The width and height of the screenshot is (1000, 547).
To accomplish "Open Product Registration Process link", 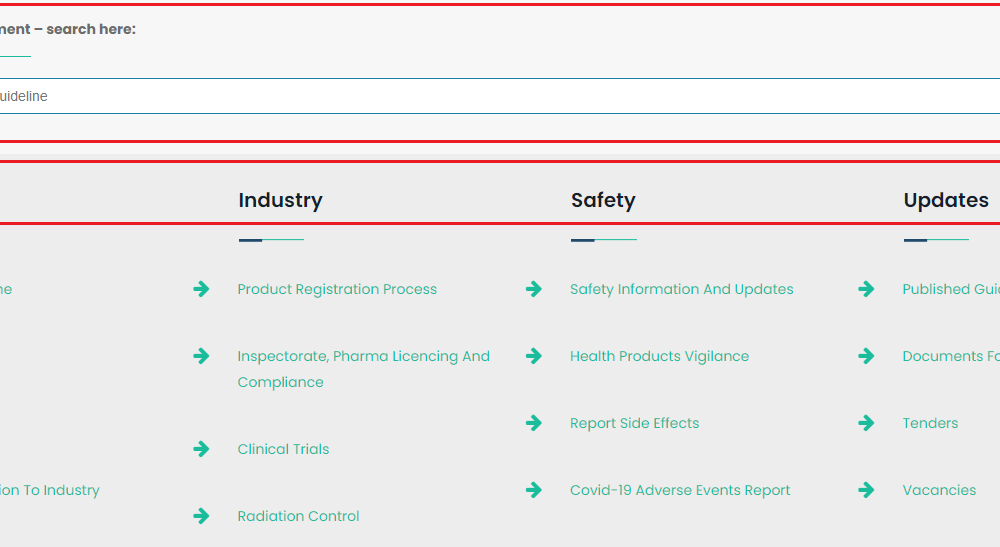I will point(337,289).
